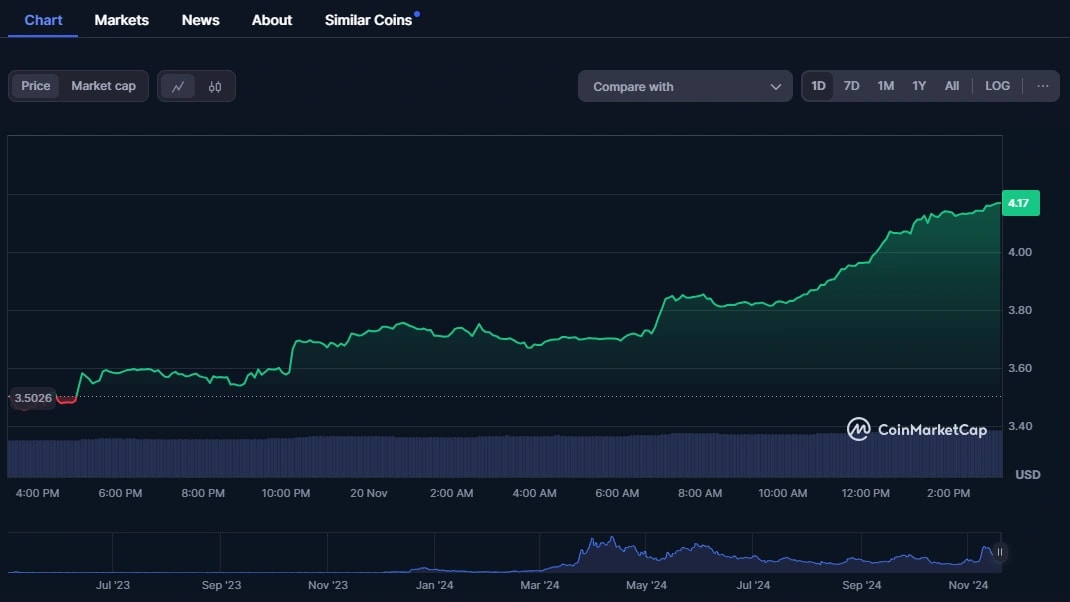Open the three-dot more options menu
Screen dimensions: 1070x602
pyautogui.click(x=1043, y=86)
